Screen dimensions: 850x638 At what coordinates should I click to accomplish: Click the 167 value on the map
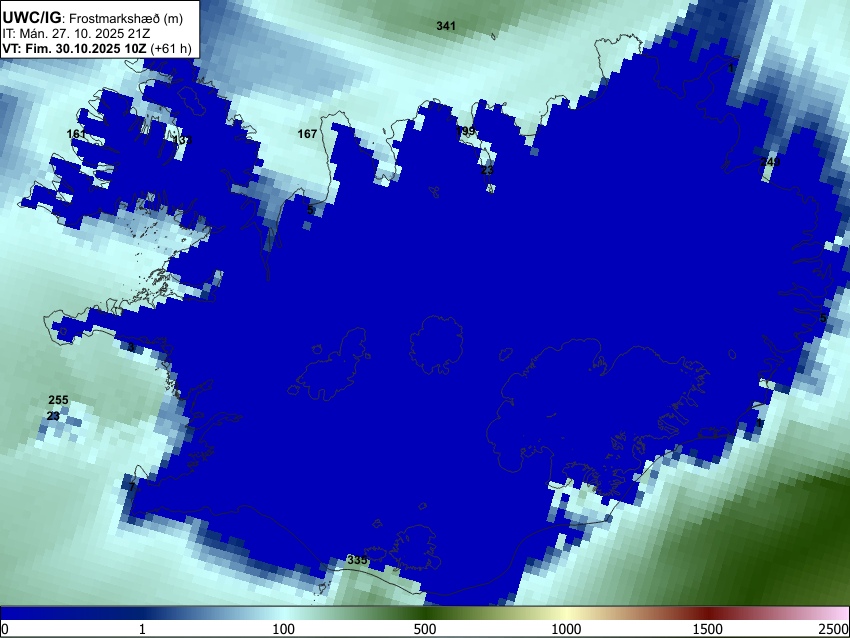click(307, 133)
